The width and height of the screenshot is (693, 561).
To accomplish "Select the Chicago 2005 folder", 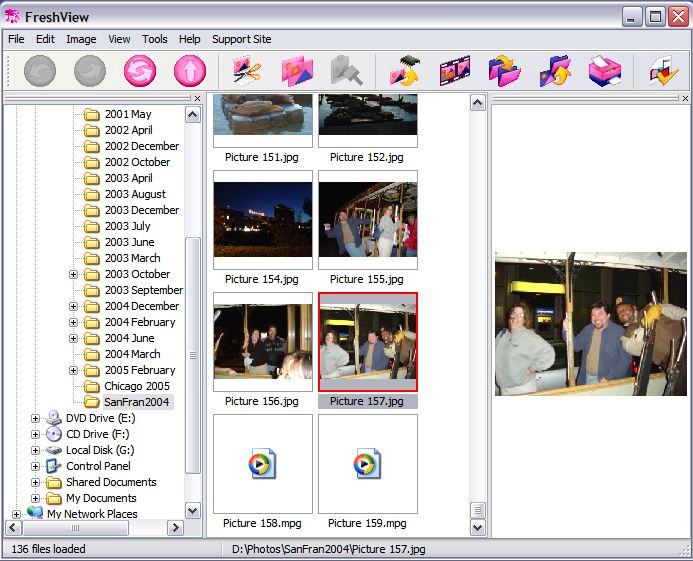I will pos(136,386).
